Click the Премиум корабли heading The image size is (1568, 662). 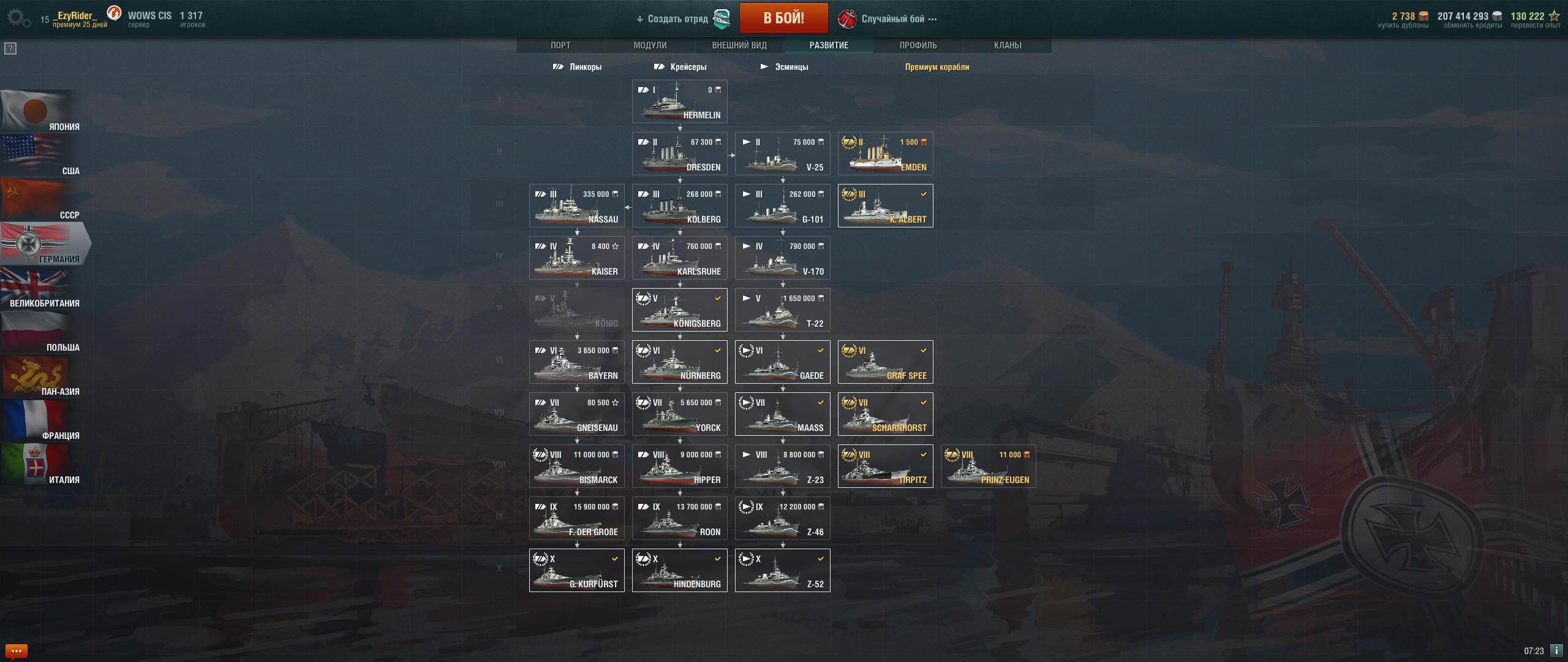pyautogui.click(x=937, y=67)
